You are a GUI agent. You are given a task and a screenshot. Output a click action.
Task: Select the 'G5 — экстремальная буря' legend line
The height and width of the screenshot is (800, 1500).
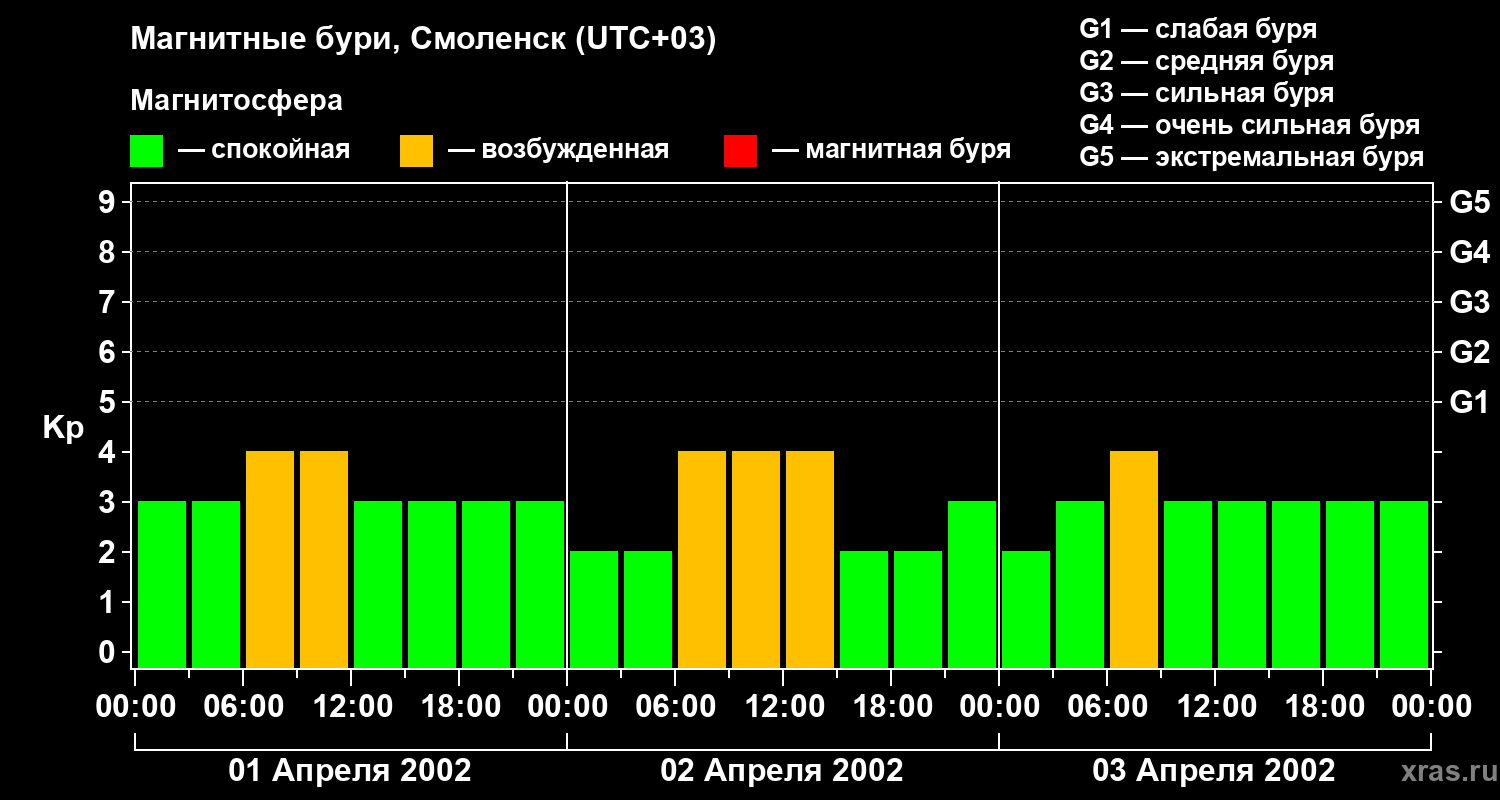click(1252, 157)
